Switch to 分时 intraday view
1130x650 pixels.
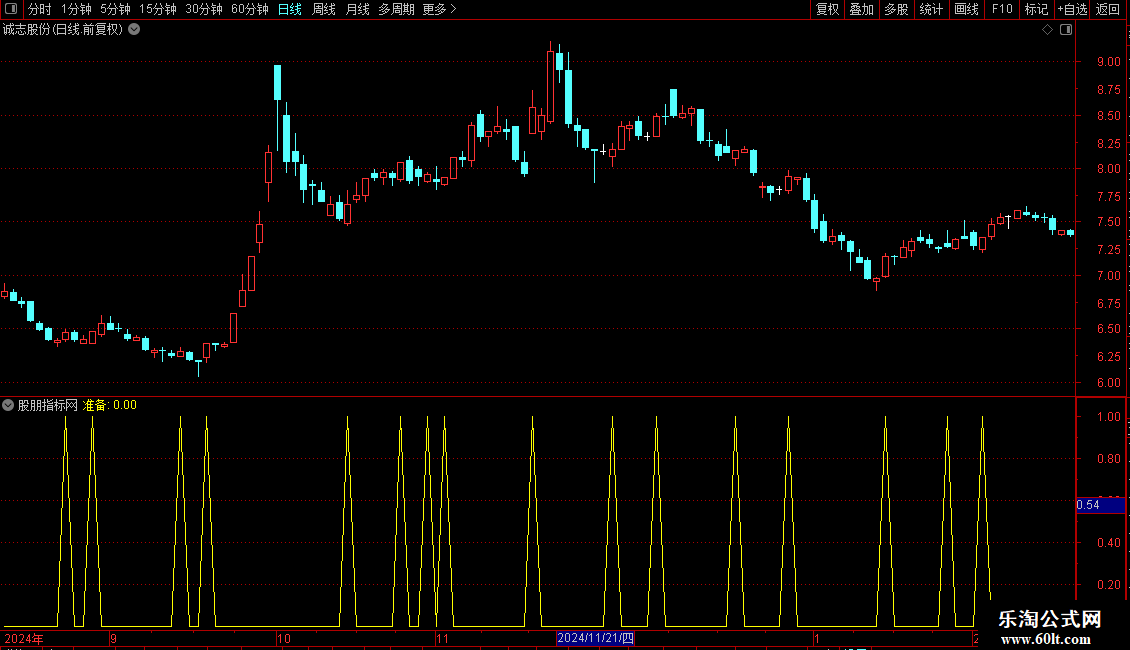coord(40,9)
